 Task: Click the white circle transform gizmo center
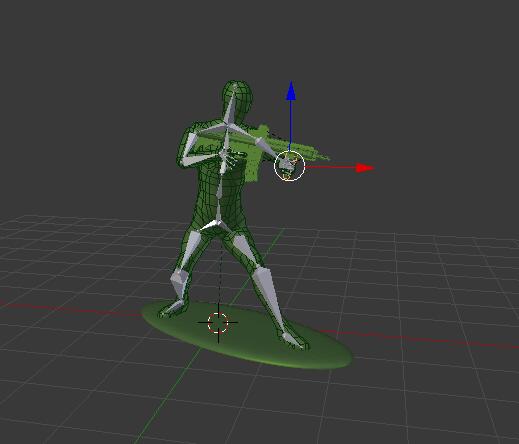pyautogui.click(x=289, y=166)
